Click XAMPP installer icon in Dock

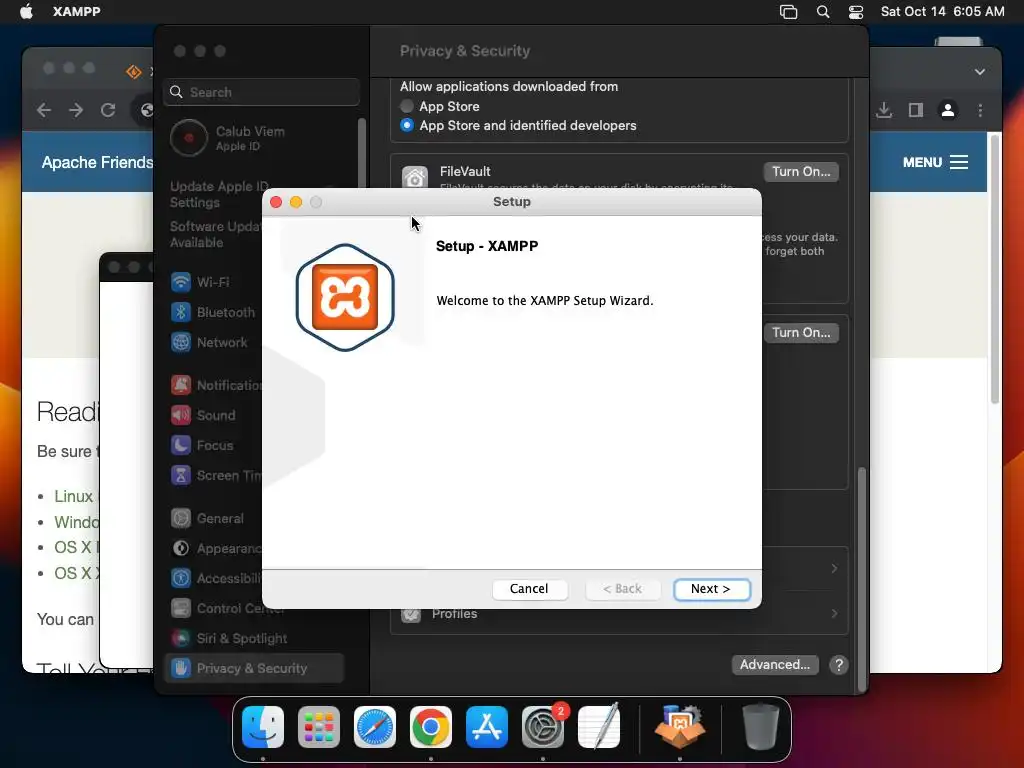point(680,726)
